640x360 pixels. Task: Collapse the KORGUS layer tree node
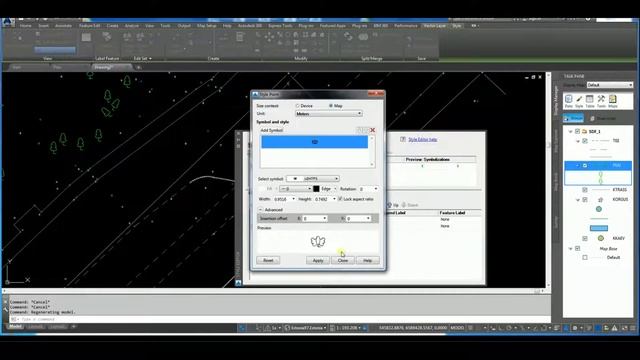(578, 200)
